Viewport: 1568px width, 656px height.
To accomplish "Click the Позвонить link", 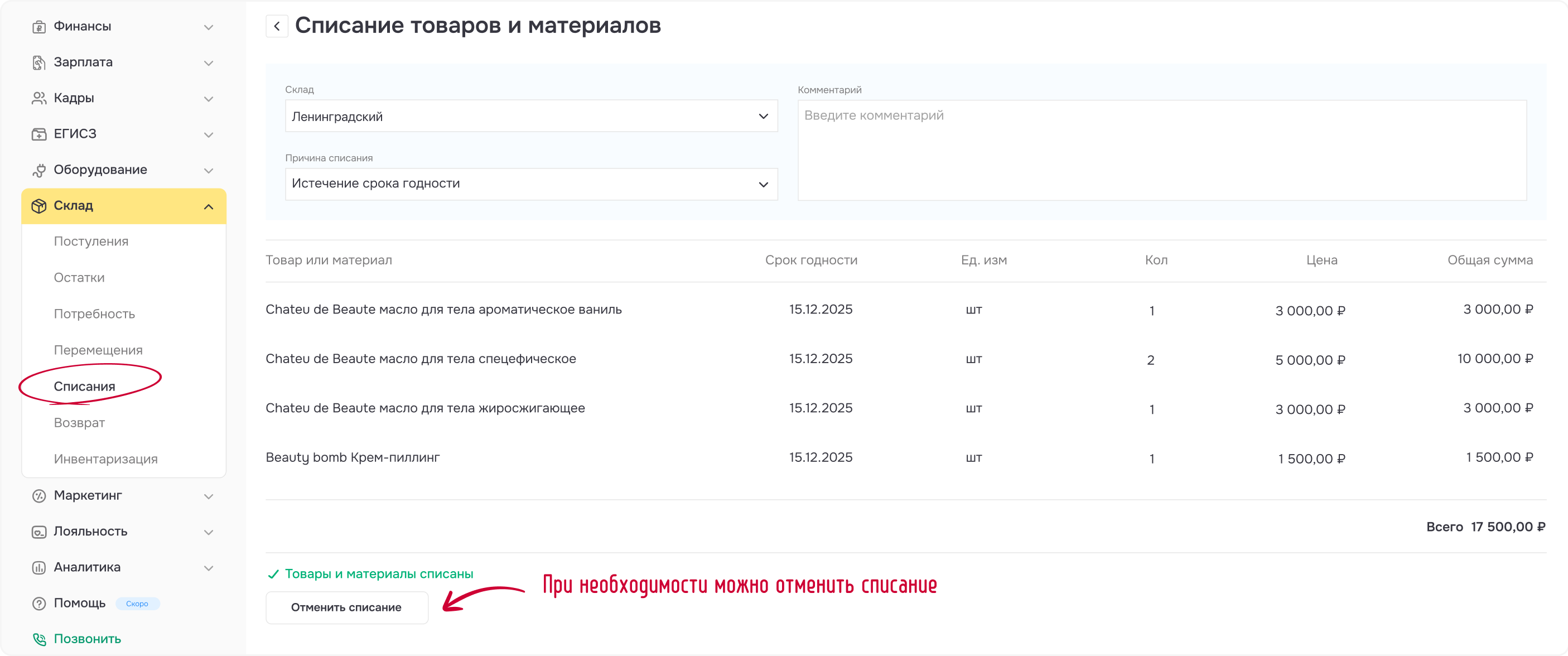I will click(x=88, y=639).
